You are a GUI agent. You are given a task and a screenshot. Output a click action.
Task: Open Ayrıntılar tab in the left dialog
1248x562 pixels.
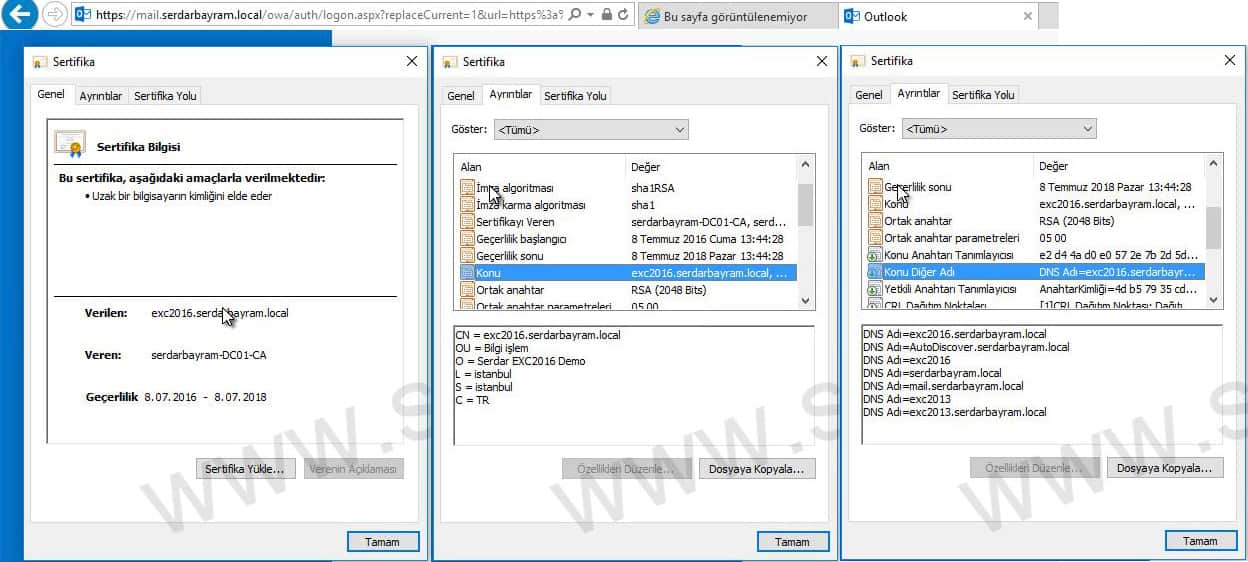pos(100,96)
